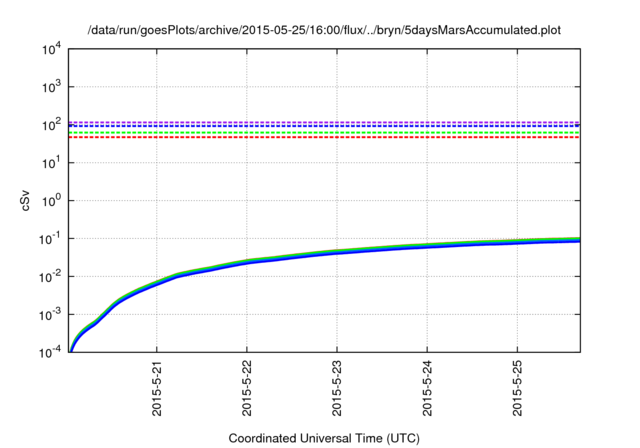Screen dimensions: 640x448
Task: Click the red dashed threshold line
Action: [x=324, y=137]
